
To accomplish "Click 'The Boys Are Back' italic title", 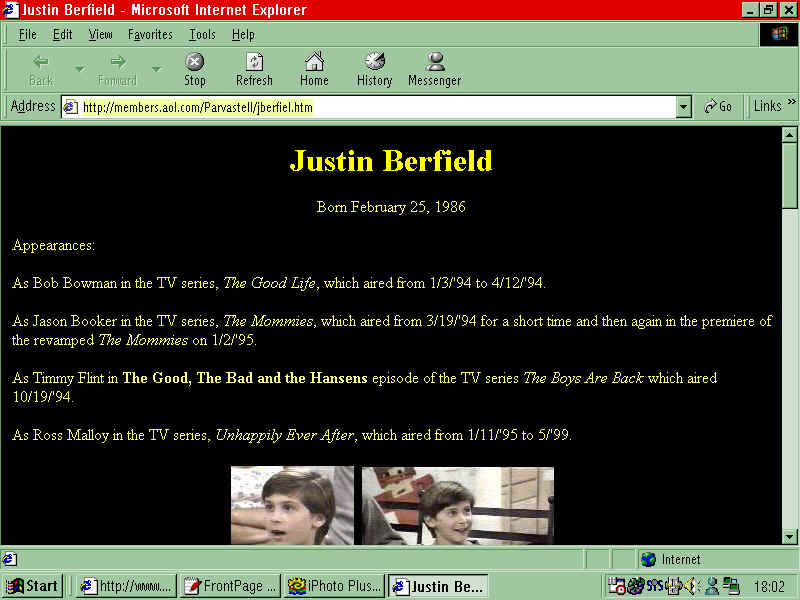I will pos(583,378).
